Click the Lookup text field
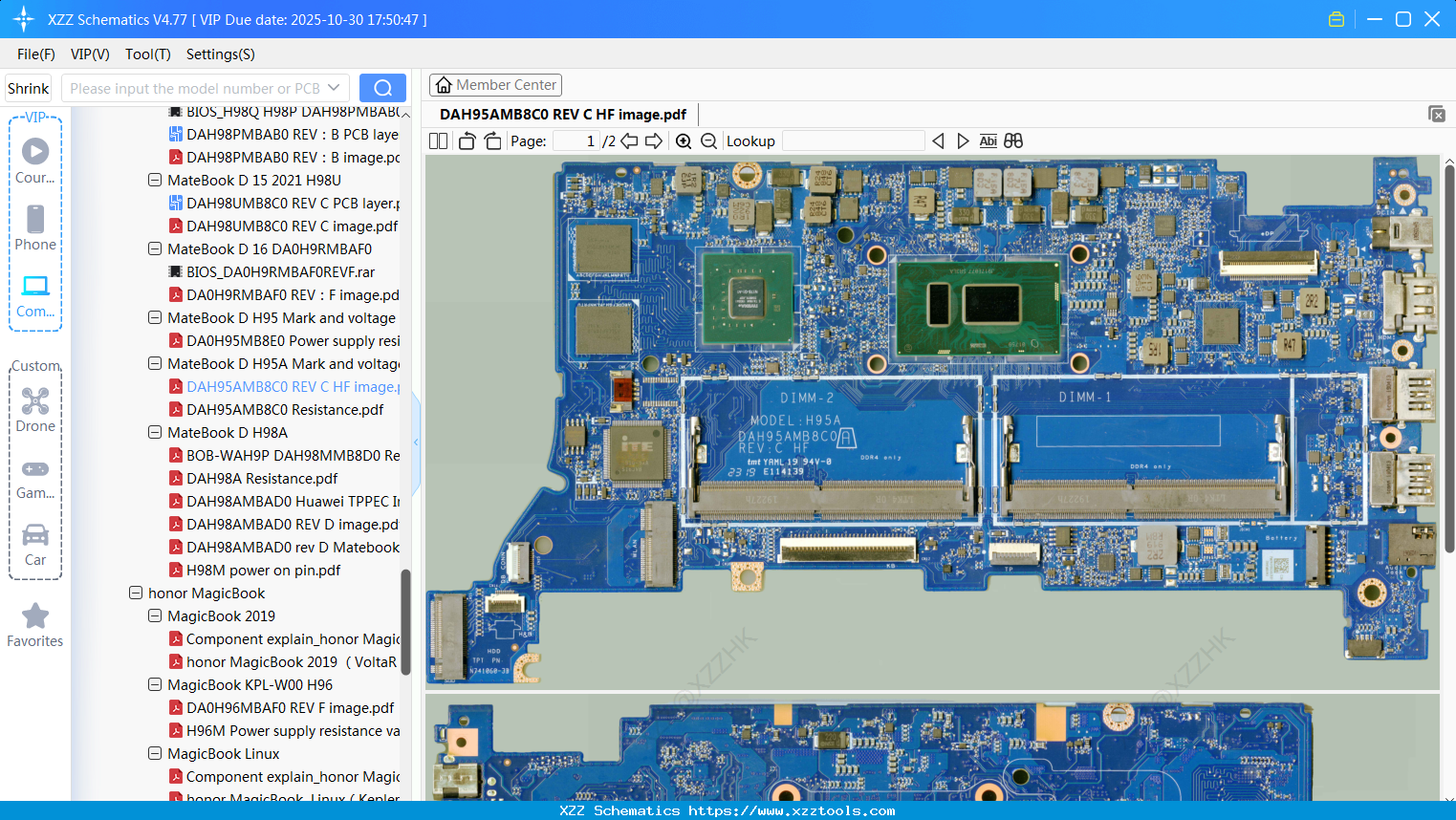The width and height of the screenshot is (1456, 820). [x=853, y=140]
